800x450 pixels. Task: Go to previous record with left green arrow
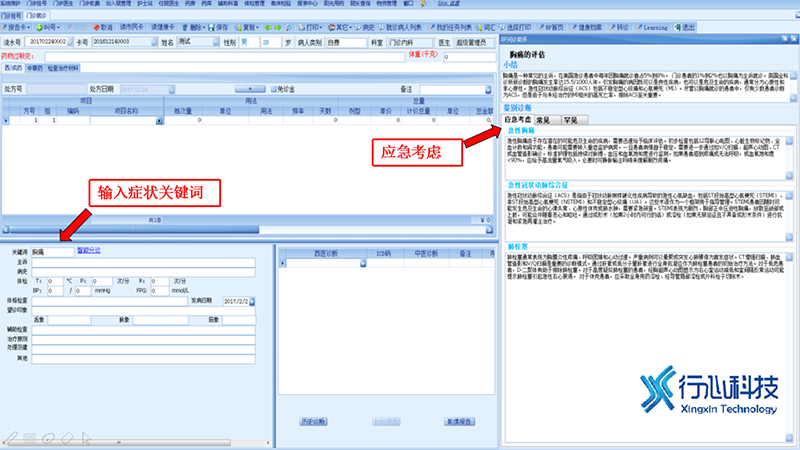[x=268, y=28]
